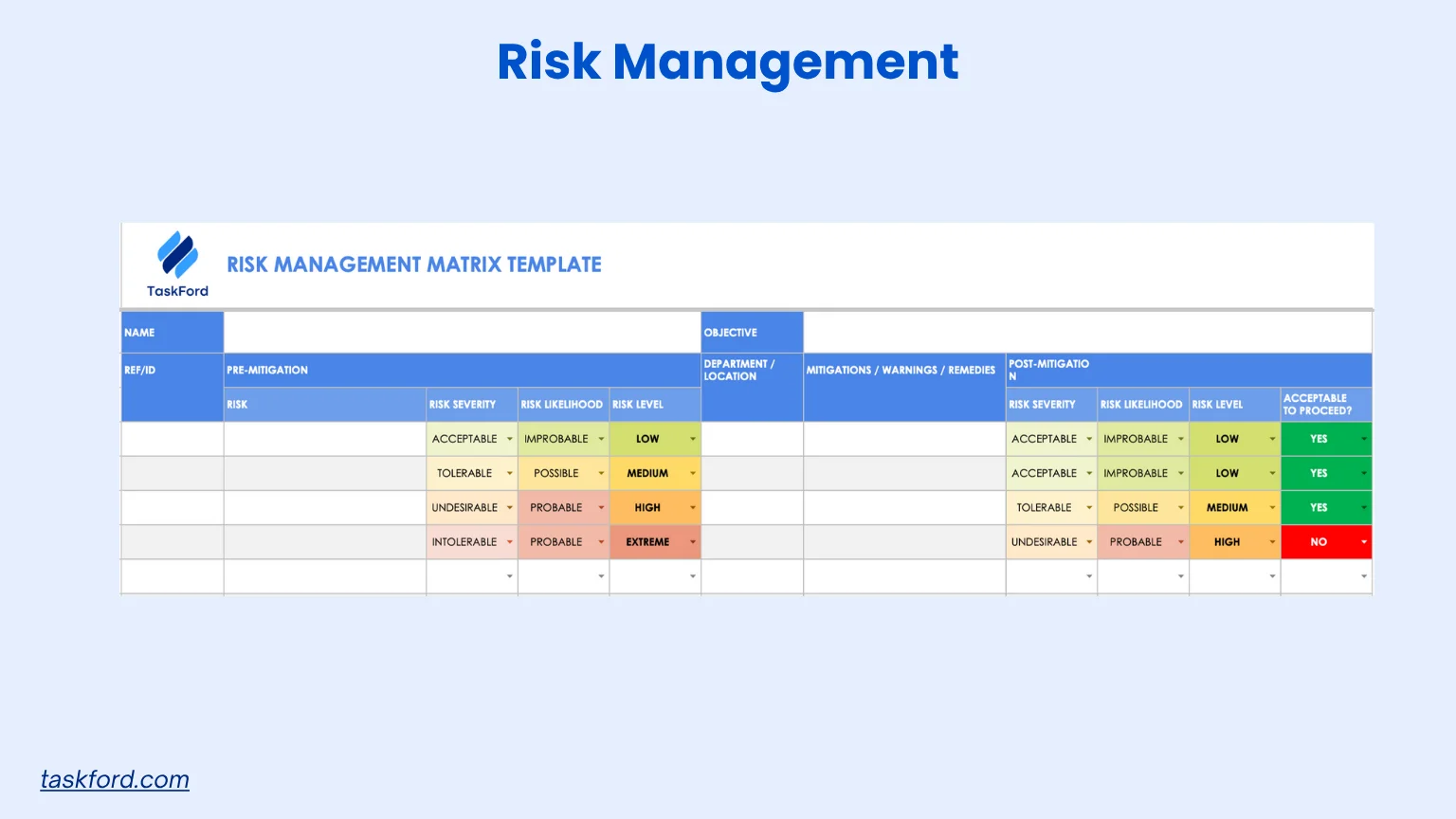
Task: Expand the EXTREME risk level dropdown arrow
Action: tap(693, 542)
